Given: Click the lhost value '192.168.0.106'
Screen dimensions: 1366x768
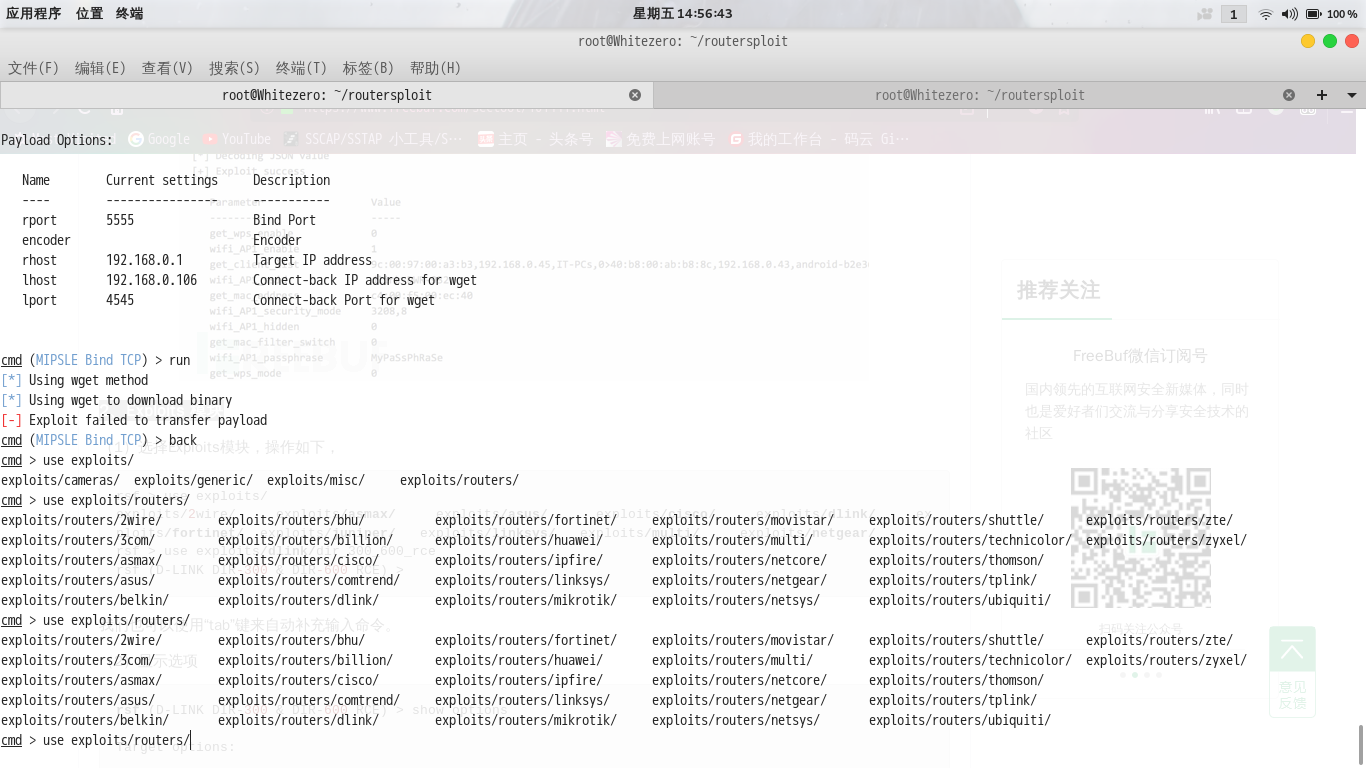Looking at the screenshot, I should [x=151, y=280].
